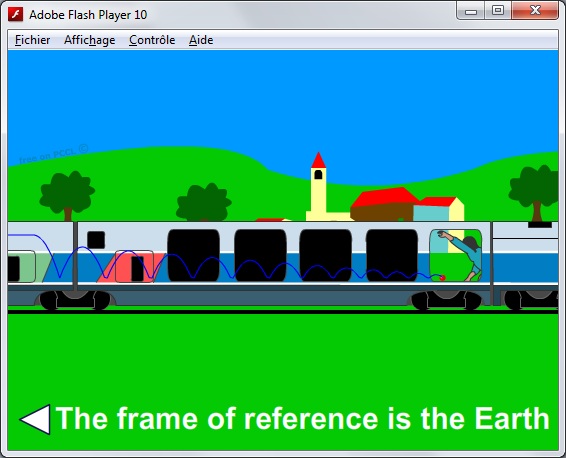This screenshot has height=458, width=566.
Task: Click the front wheel bogie under the passenger
Action: (446, 300)
